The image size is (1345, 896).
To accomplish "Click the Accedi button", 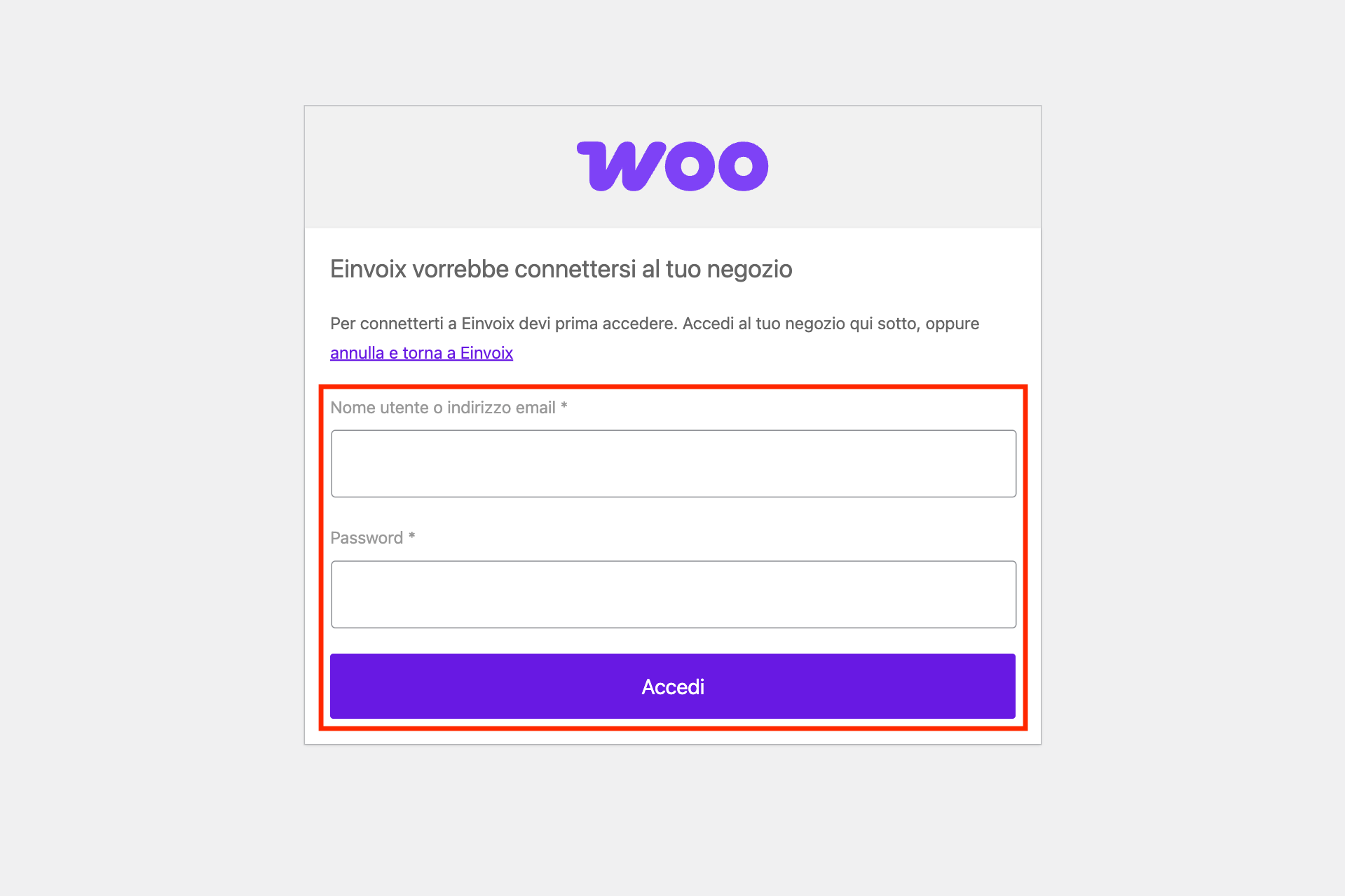I will pyautogui.click(x=672, y=687).
